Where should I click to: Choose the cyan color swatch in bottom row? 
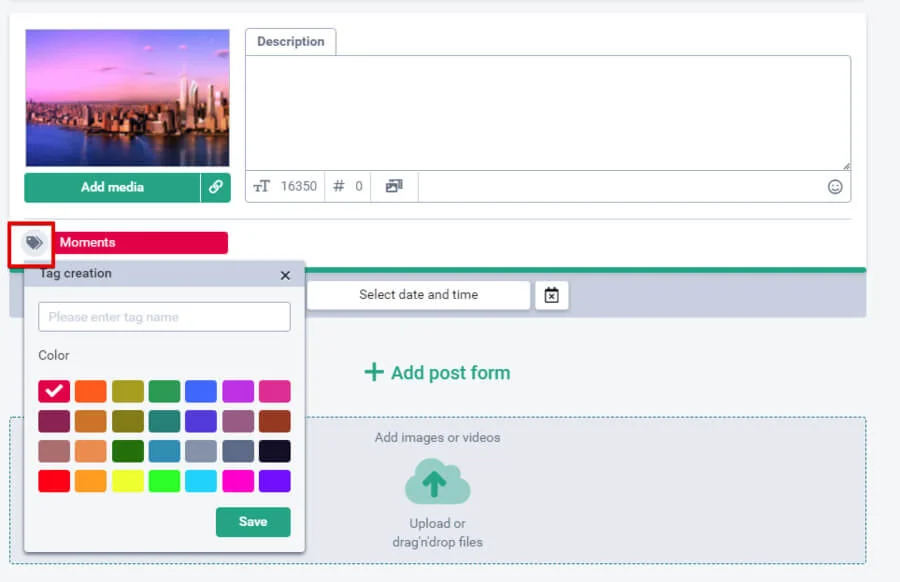[x=201, y=481]
